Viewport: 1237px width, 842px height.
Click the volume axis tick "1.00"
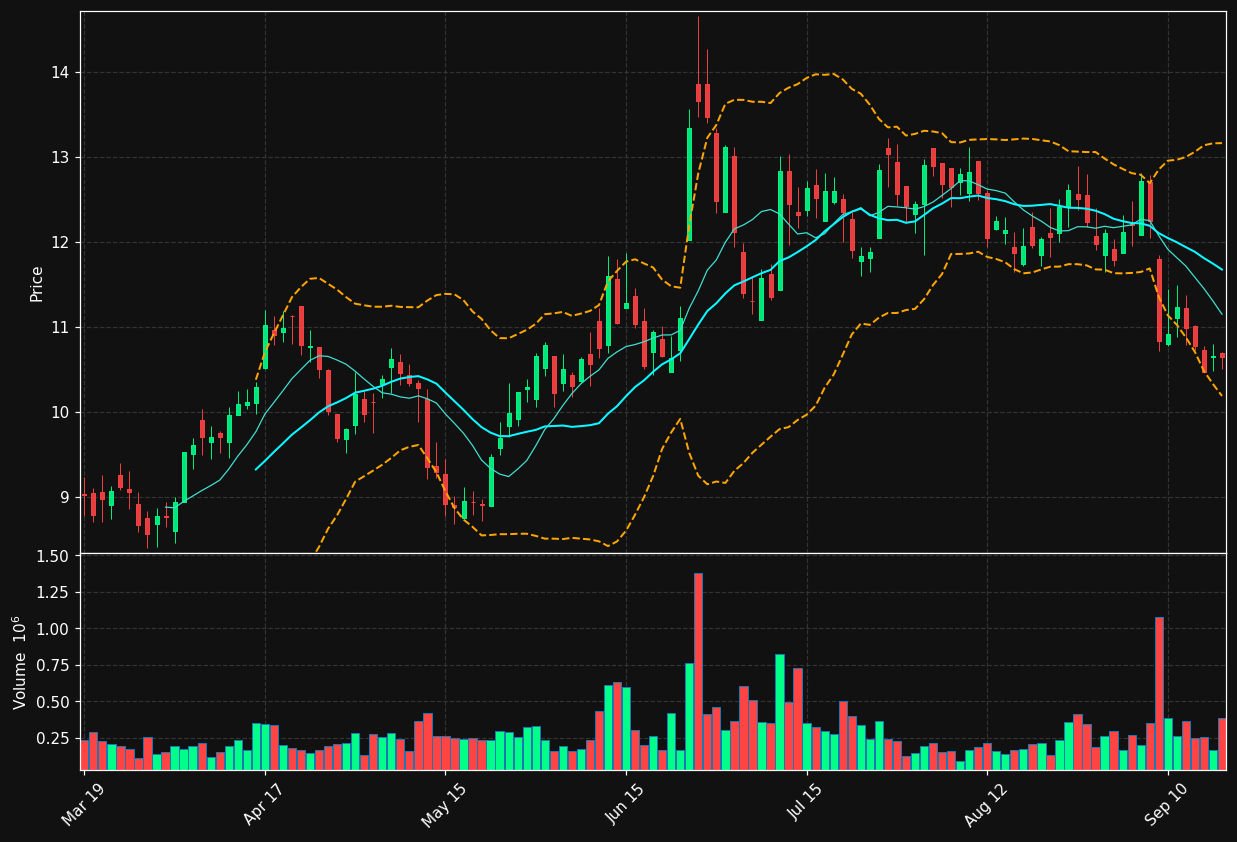[x=54, y=629]
